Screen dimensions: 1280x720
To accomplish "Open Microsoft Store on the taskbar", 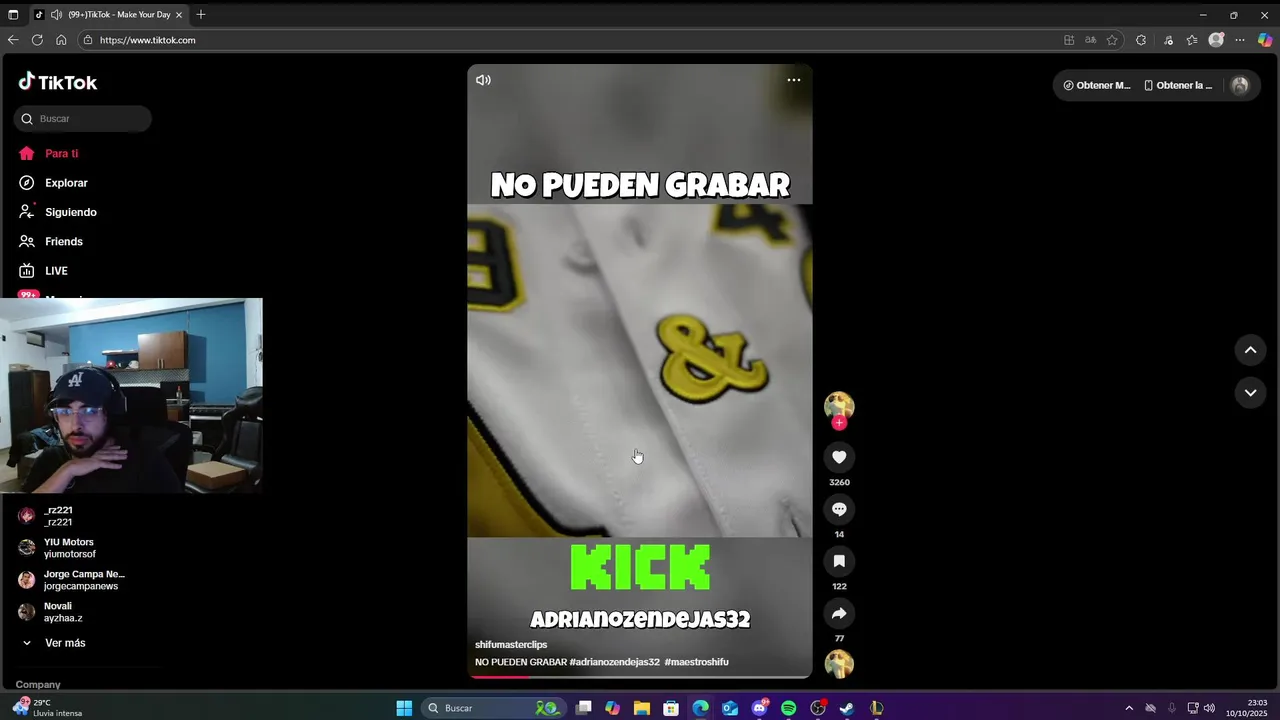I will [671, 708].
